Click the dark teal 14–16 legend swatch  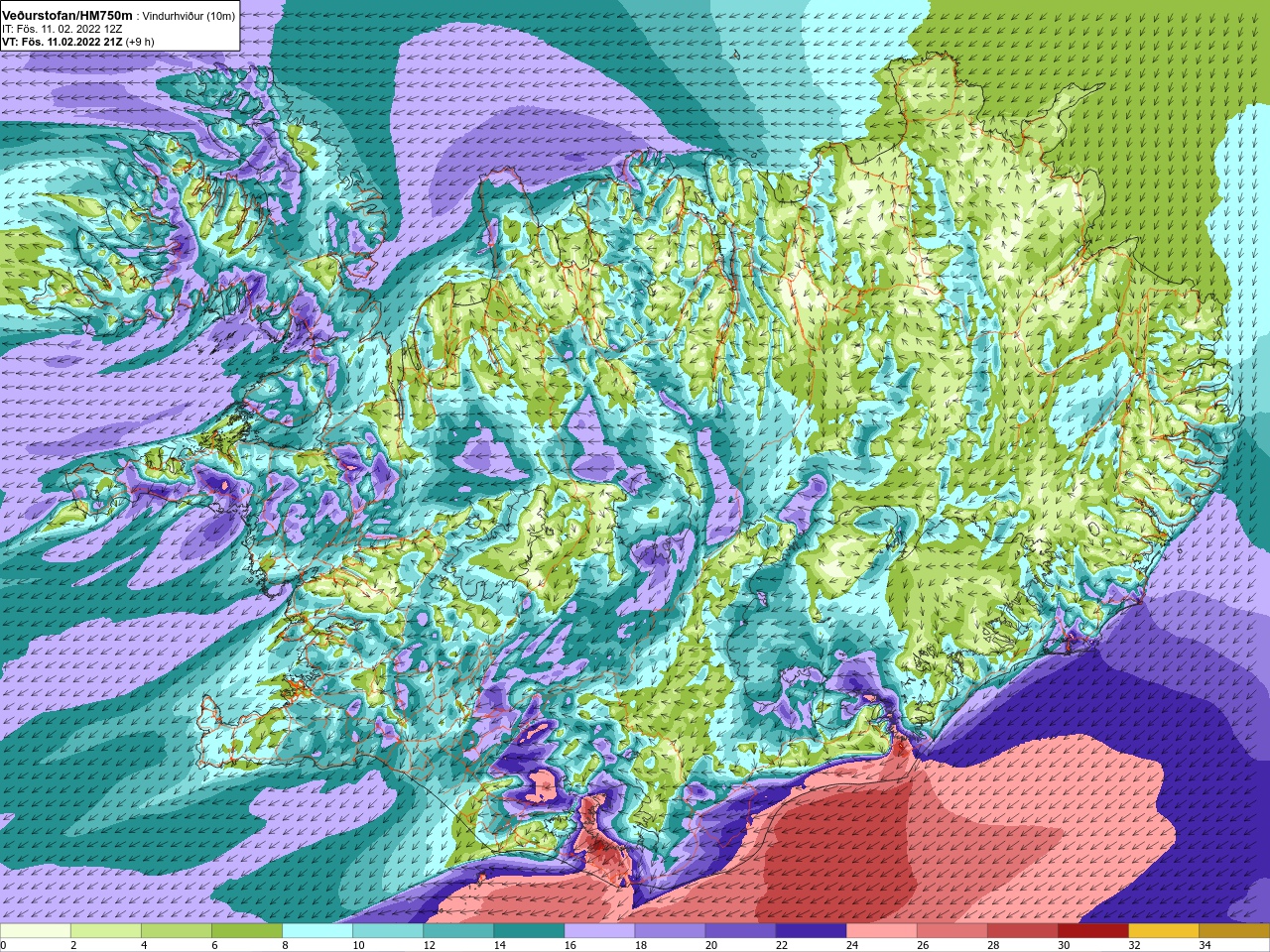[529, 931]
